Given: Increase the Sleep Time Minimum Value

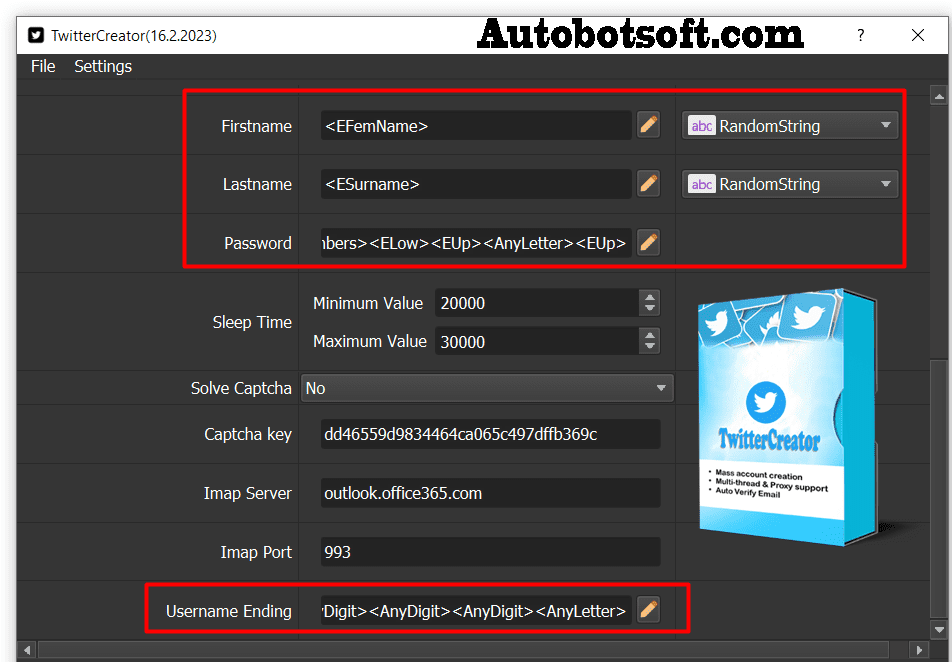Looking at the screenshot, I should (650, 297).
